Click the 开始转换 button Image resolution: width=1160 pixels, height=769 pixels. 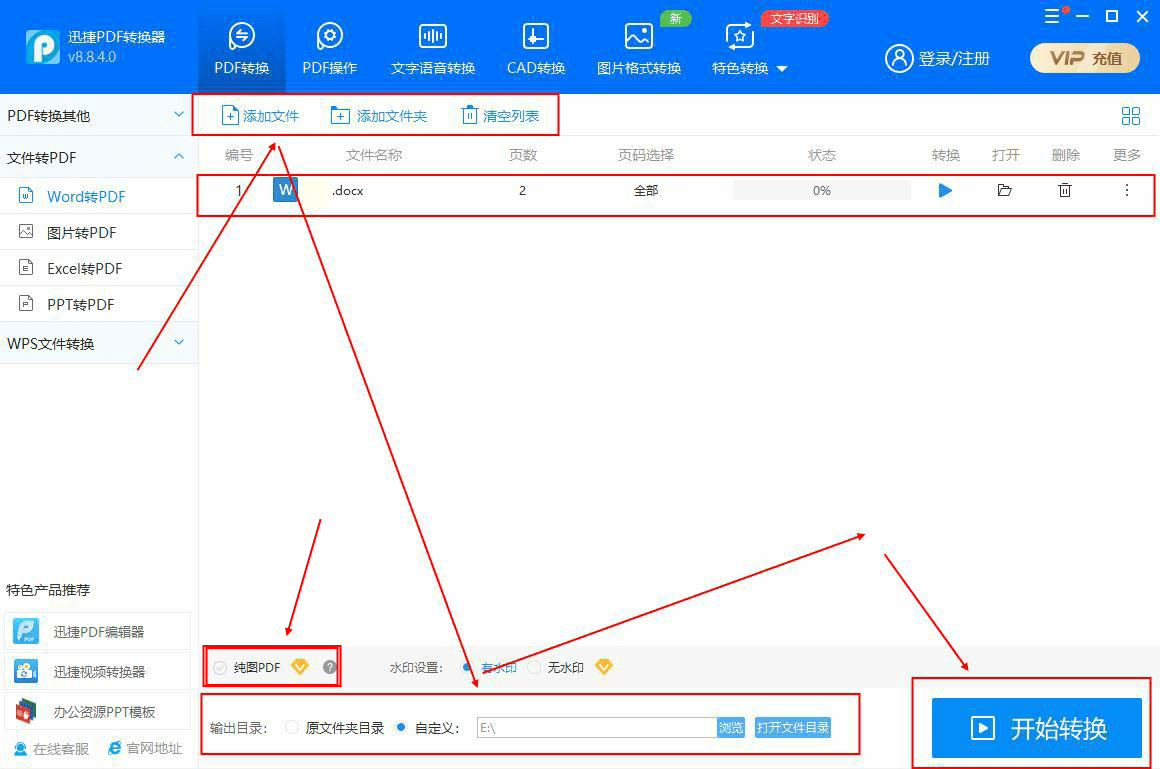click(x=1036, y=728)
